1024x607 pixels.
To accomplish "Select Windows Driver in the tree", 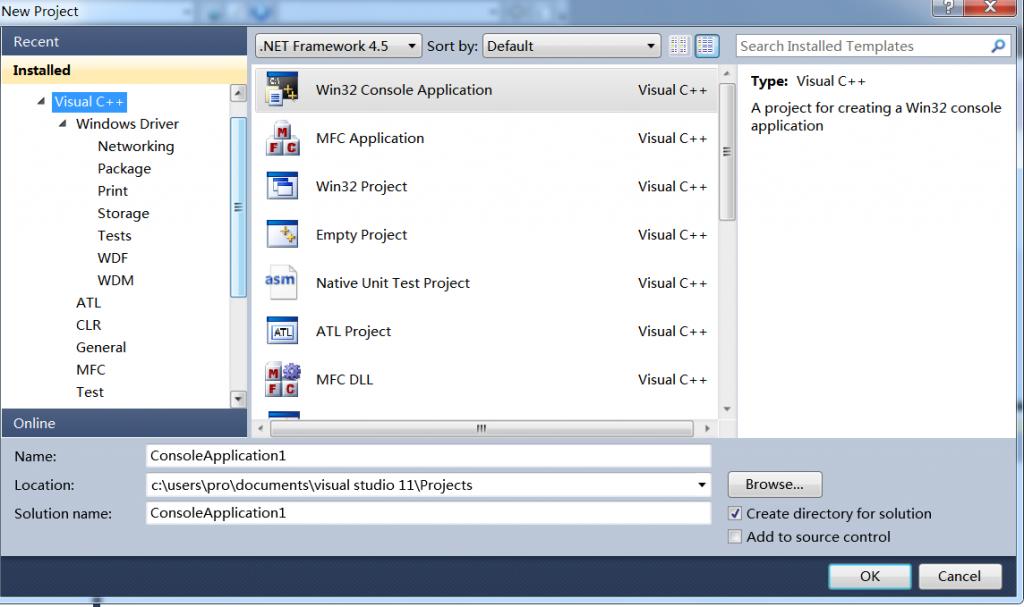I will [127, 123].
